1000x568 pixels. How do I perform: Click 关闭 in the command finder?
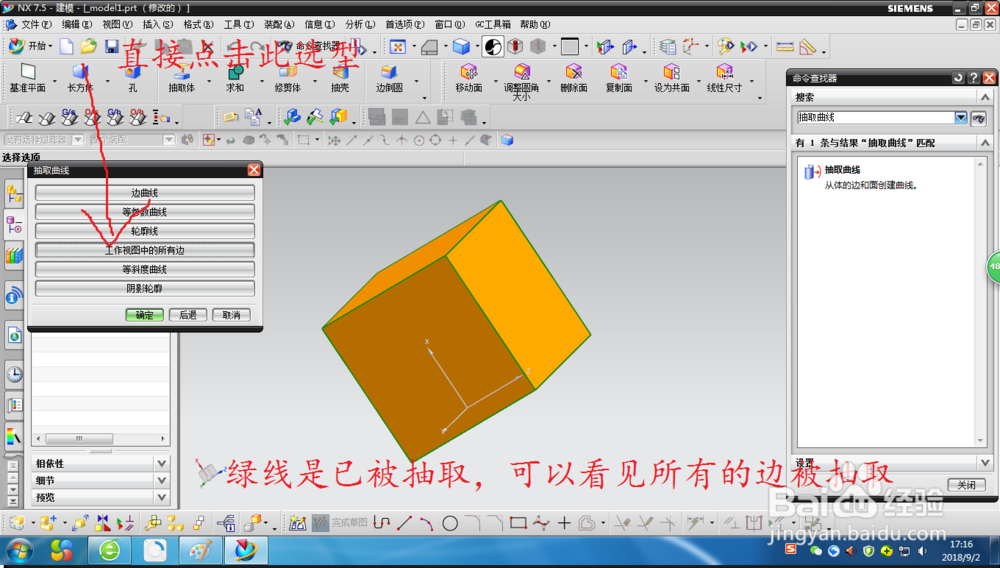[x=966, y=485]
